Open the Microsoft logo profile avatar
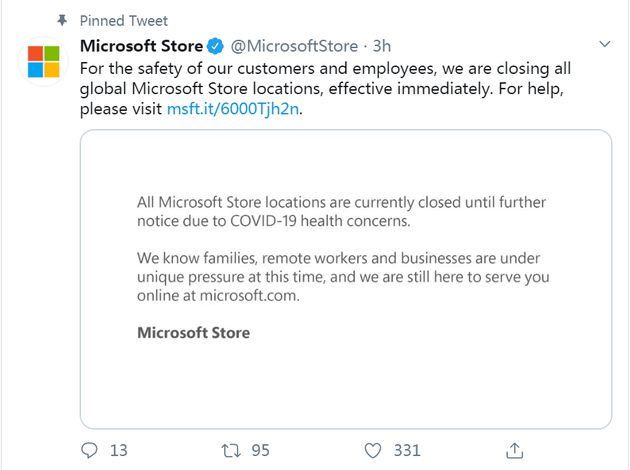The image size is (630, 470). [x=43, y=61]
